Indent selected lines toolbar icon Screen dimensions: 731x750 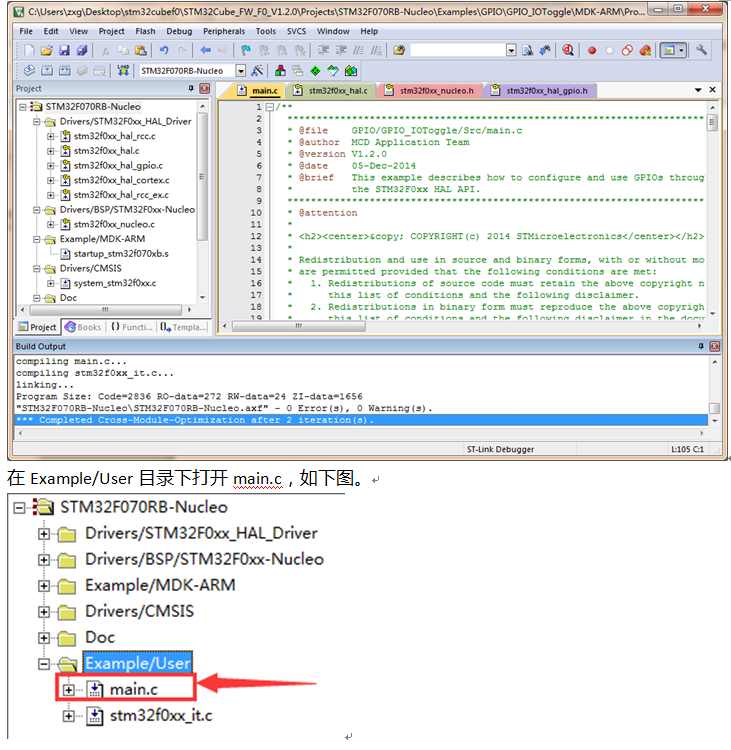[x=323, y=50]
